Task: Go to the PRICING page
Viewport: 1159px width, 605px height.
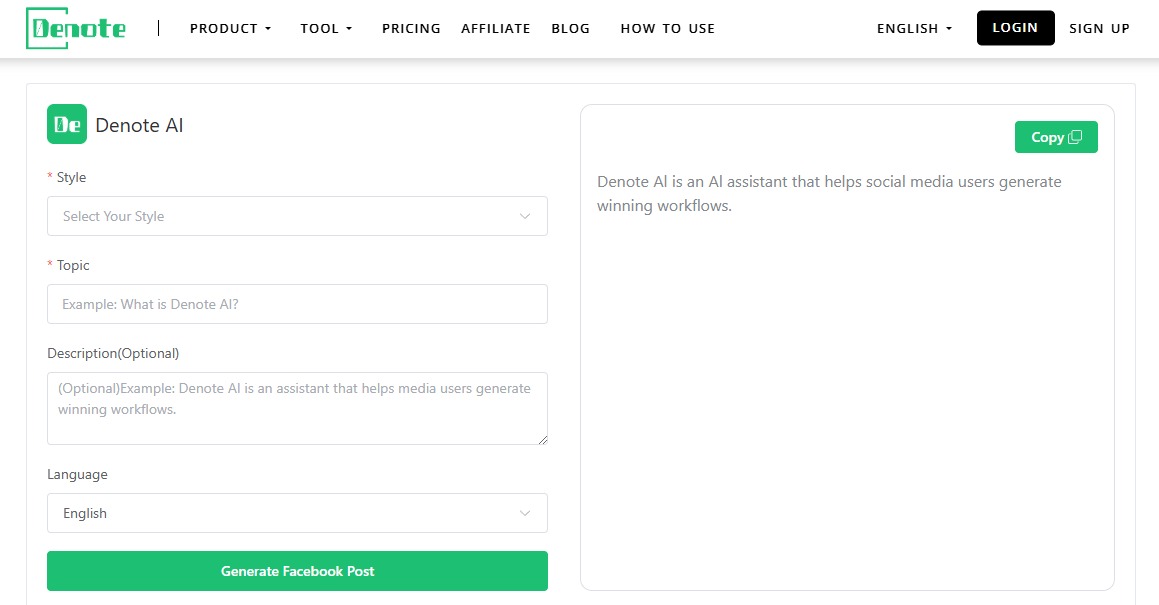Action: (x=411, y=29)
